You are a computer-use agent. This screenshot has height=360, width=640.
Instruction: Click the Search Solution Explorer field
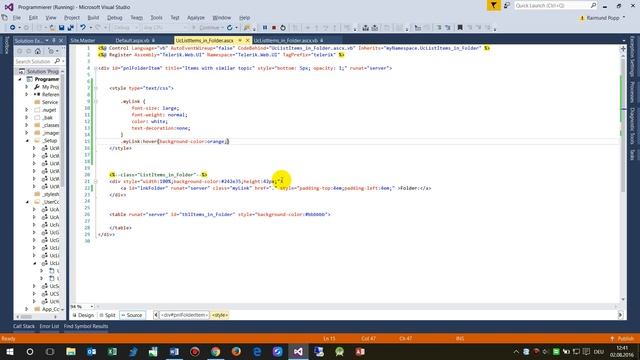[x=34, y=61]
